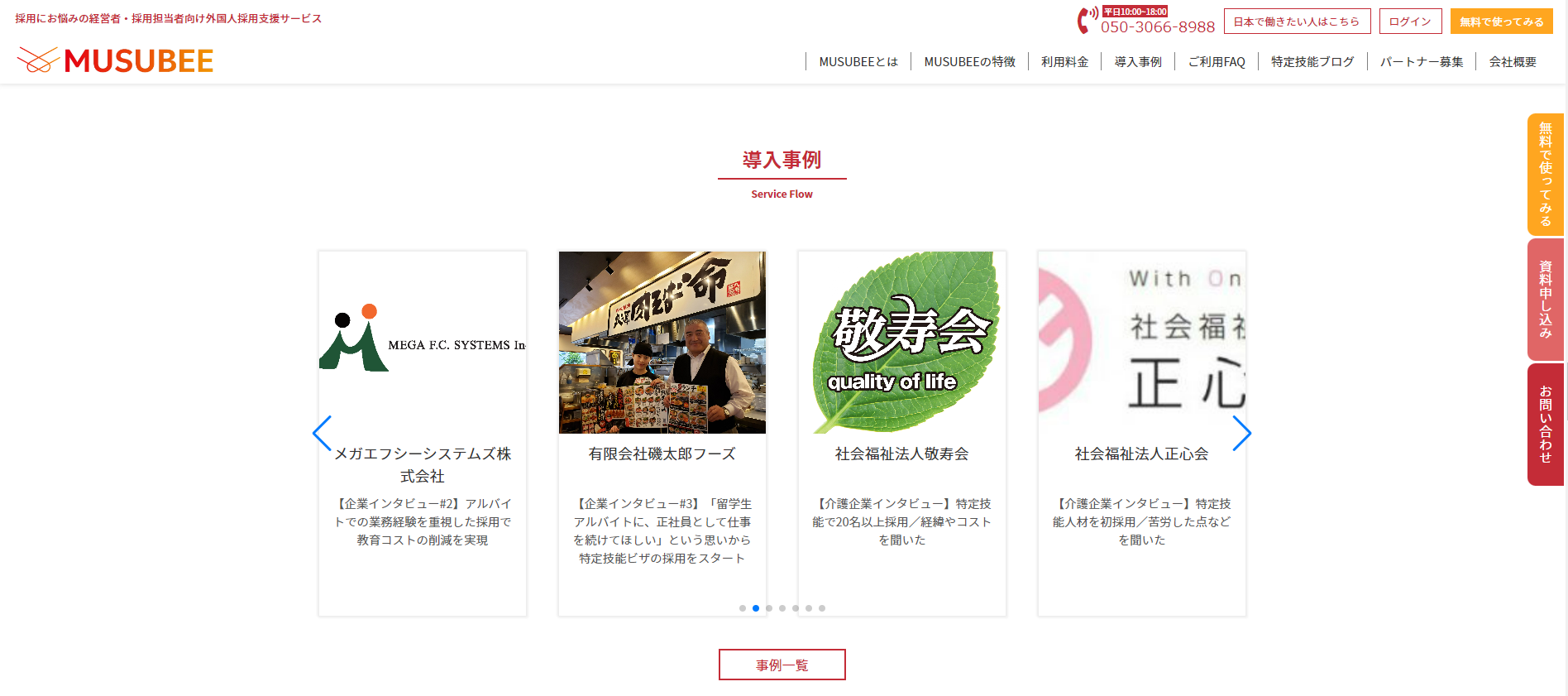
Task: Go to MUSUBEEの特徴 page
Action: (x=969, y=62)
